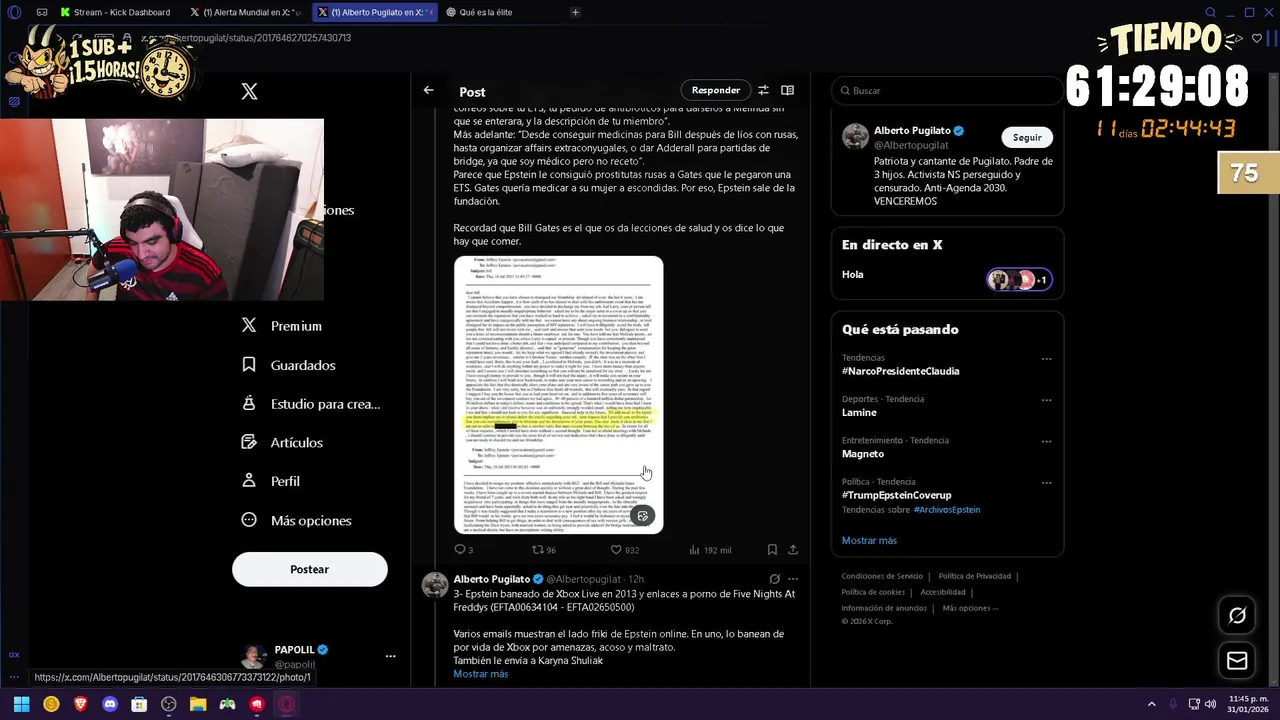Open Guardados bookmarks page

pos(289,365)
